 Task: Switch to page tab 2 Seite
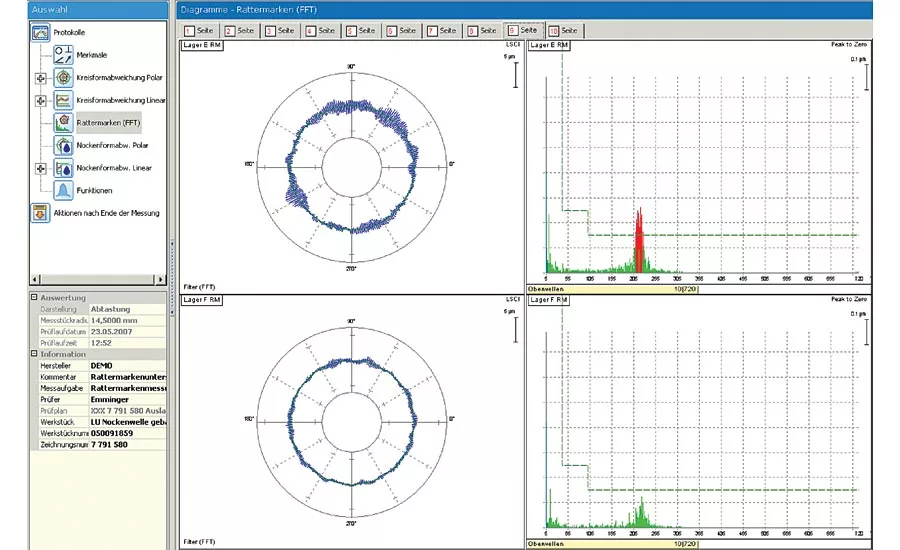point(239,31)
